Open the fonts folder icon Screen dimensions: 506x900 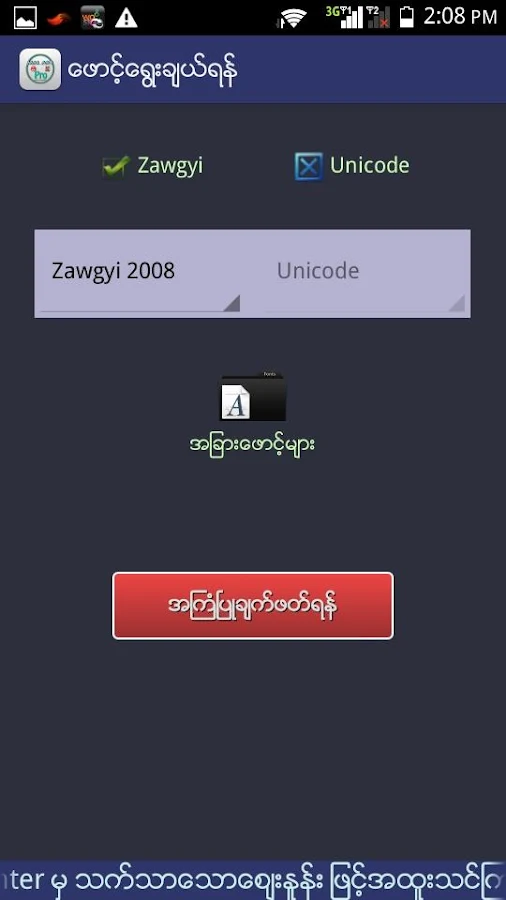(253, 397)
